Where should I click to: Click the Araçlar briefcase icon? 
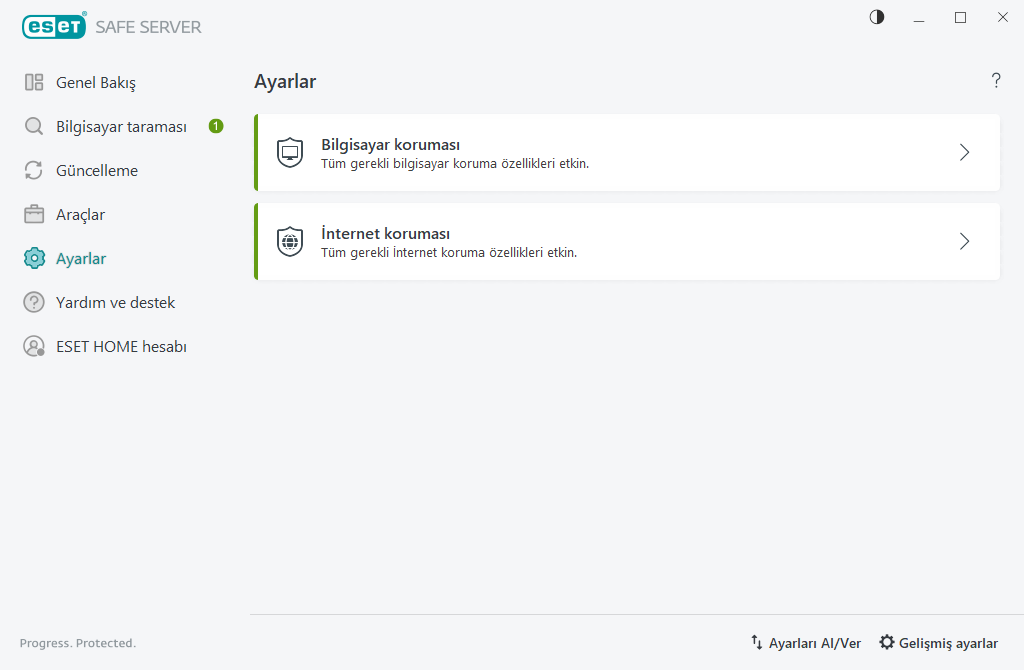tap(34, 214)
